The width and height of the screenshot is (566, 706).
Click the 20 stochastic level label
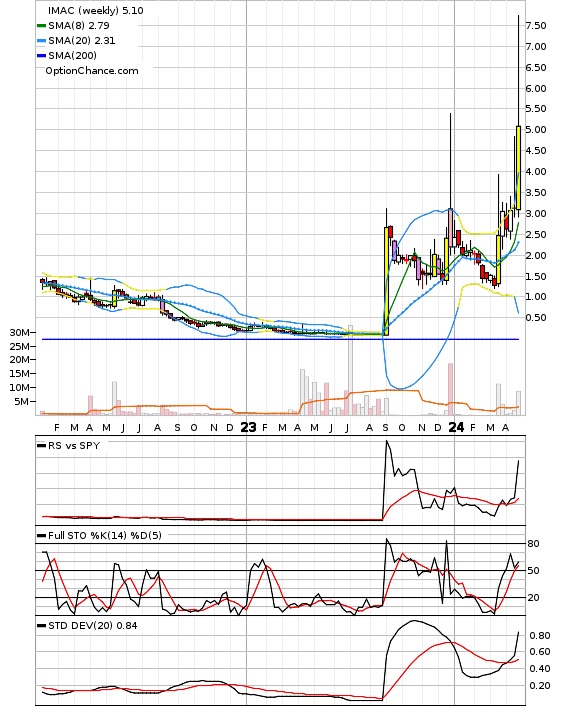[533, 597]
